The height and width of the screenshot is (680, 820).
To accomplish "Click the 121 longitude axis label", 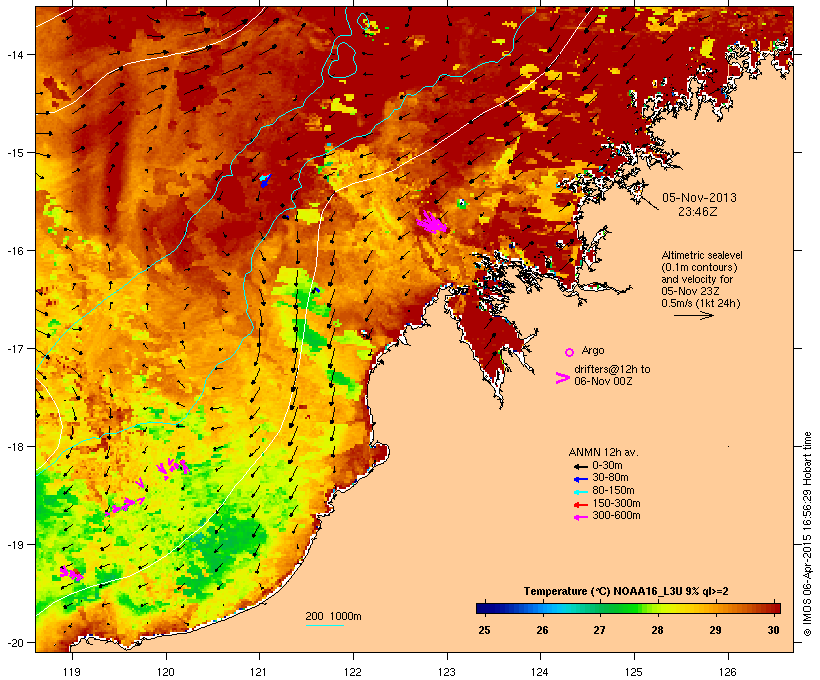I will pyautogui.click(x=259, y=672).
